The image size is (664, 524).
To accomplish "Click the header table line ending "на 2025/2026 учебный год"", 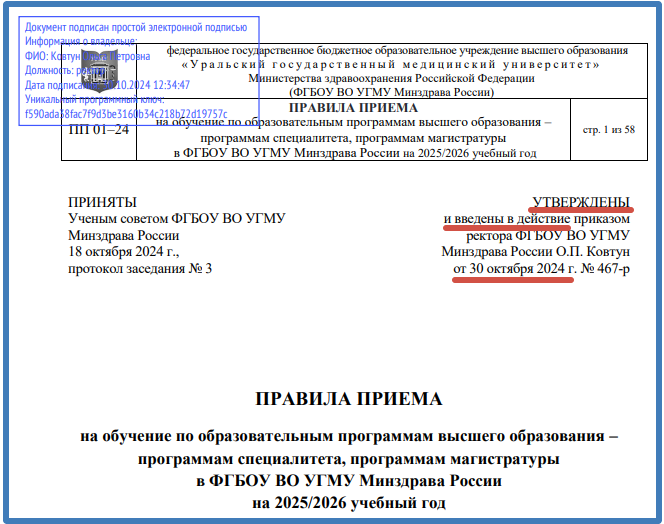I will tap(355, 153).
